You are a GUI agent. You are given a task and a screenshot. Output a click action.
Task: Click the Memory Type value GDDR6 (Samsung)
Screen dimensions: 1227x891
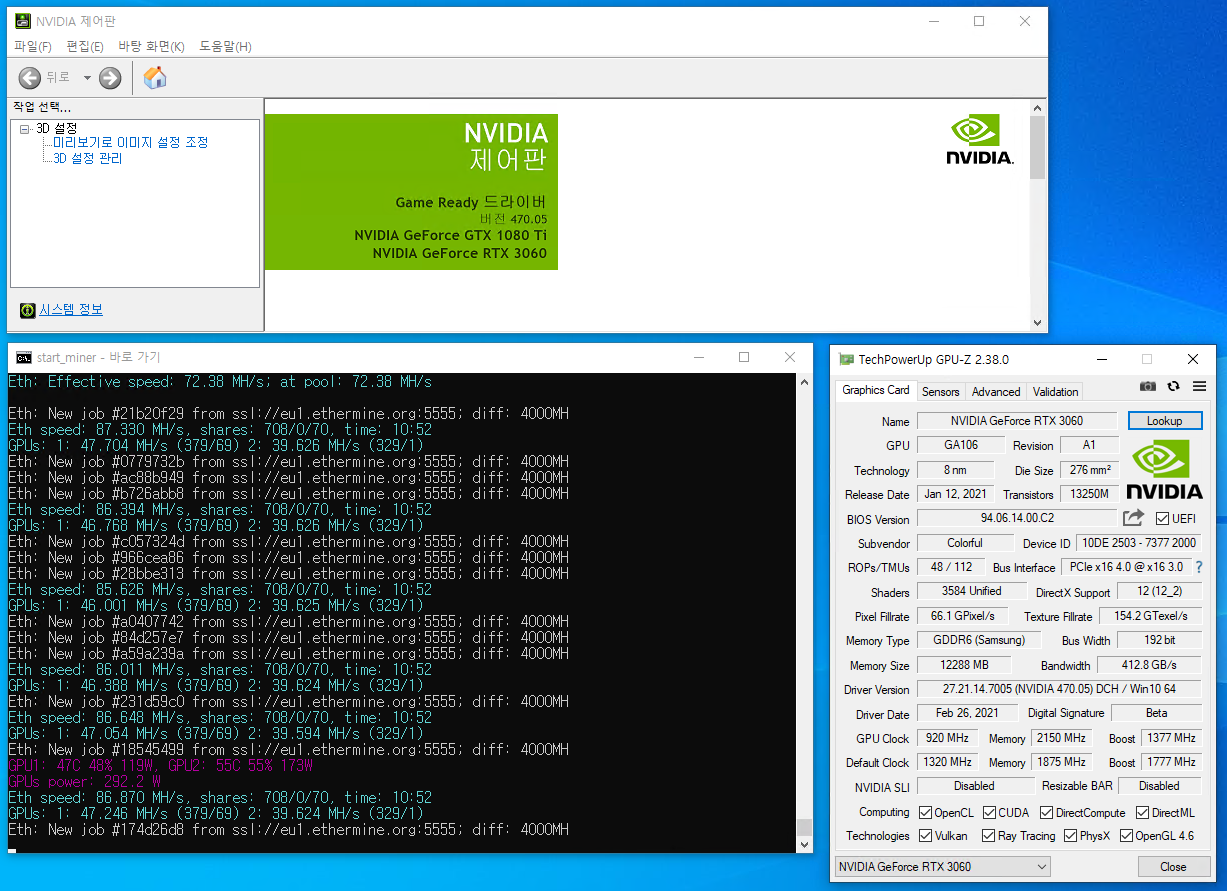(x=979, y=641)
